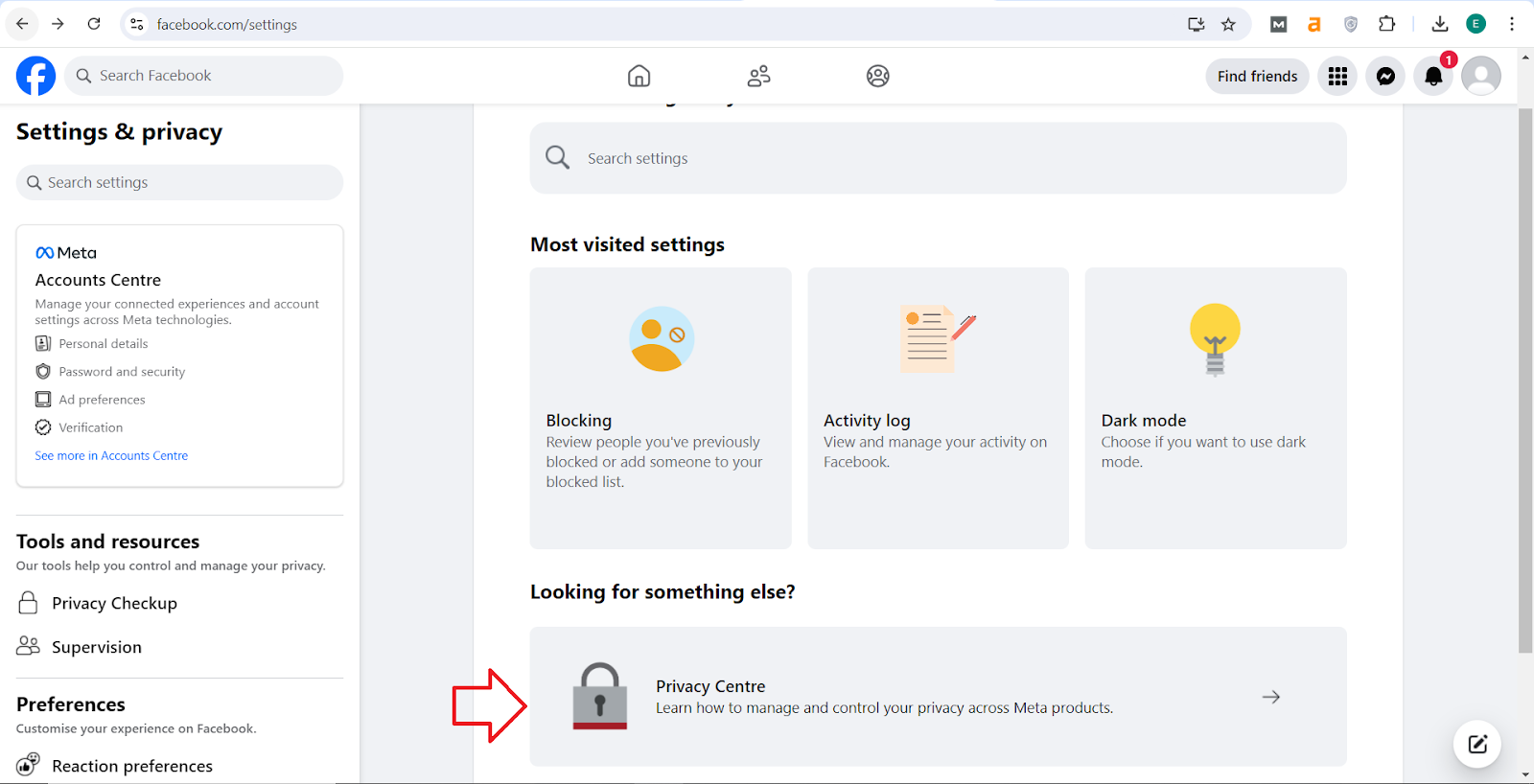Image resolution: width=1534 pixels, height=784 pixels.
Task: Click the Privacy Centre padlock icon
Action: [600, 696]
